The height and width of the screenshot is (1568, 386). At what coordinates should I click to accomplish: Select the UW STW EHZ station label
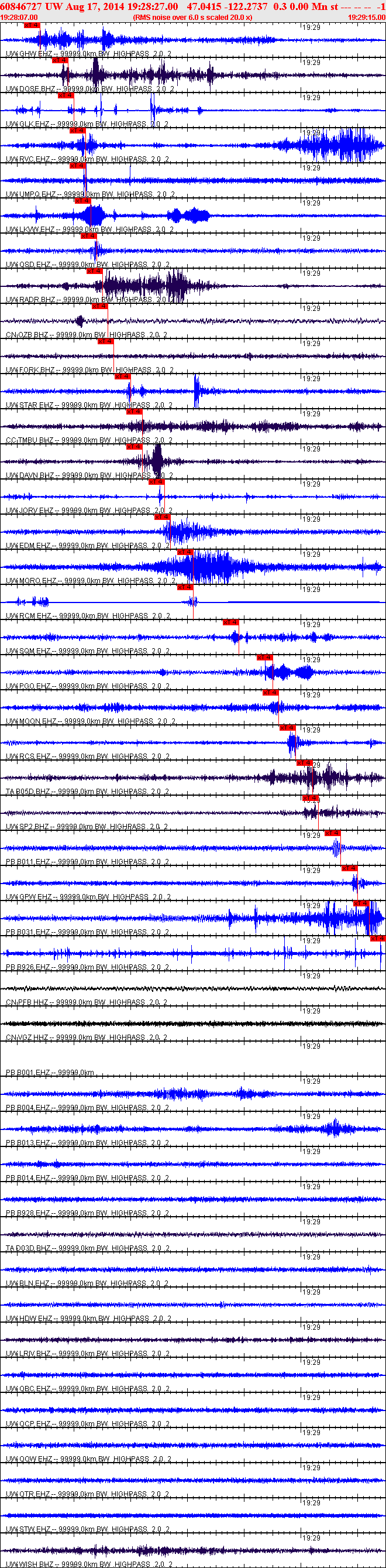(88, 1530)
